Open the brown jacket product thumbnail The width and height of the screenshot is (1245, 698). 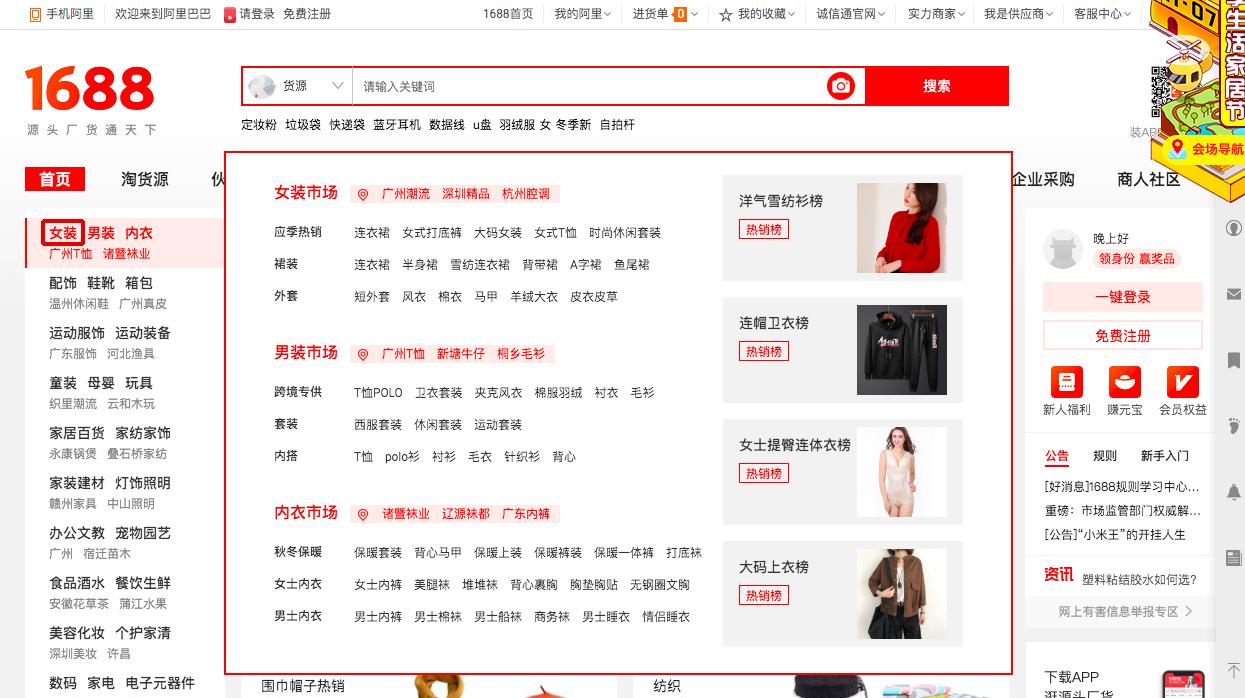pyautogui.click(x=902, y=594)
